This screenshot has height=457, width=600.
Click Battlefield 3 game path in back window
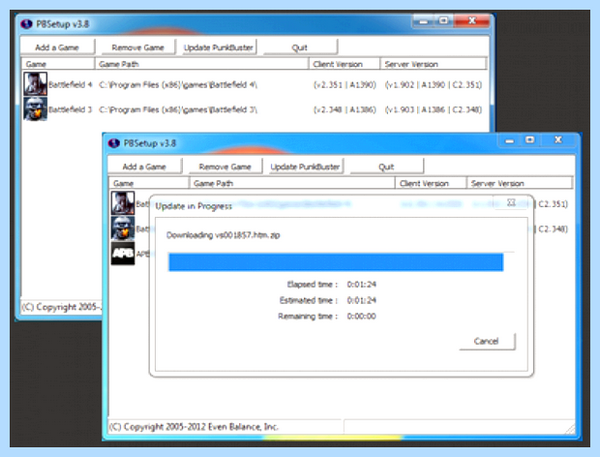178,110
